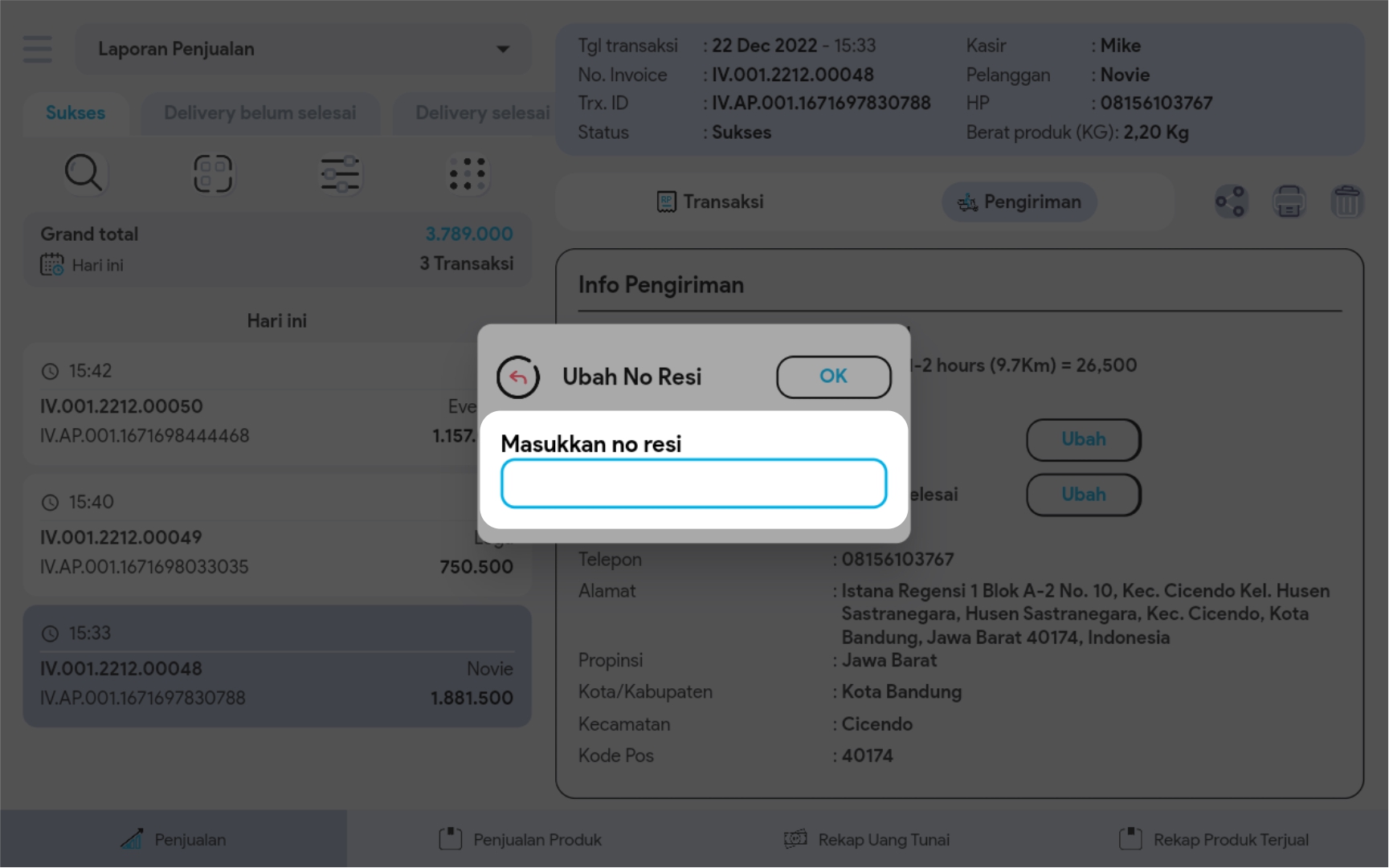Click the Masukkan no resi input field

click(693, 483)
